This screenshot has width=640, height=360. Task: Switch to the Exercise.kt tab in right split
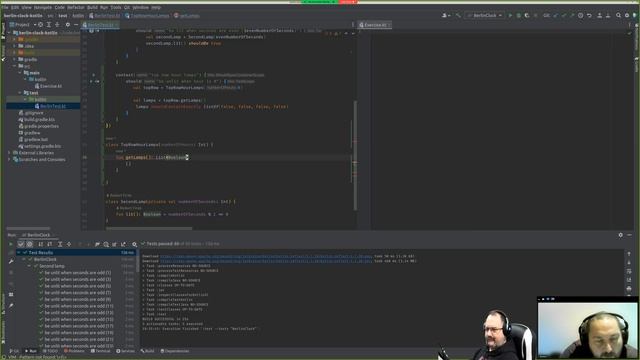tap(375, 25)
